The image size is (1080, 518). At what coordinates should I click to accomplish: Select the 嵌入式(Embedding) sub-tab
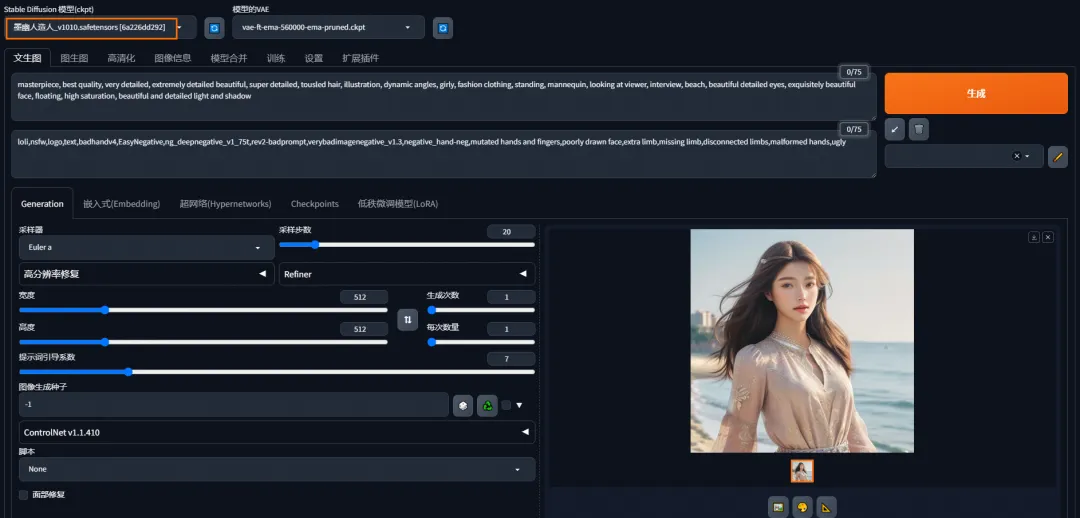pos(121,204)
